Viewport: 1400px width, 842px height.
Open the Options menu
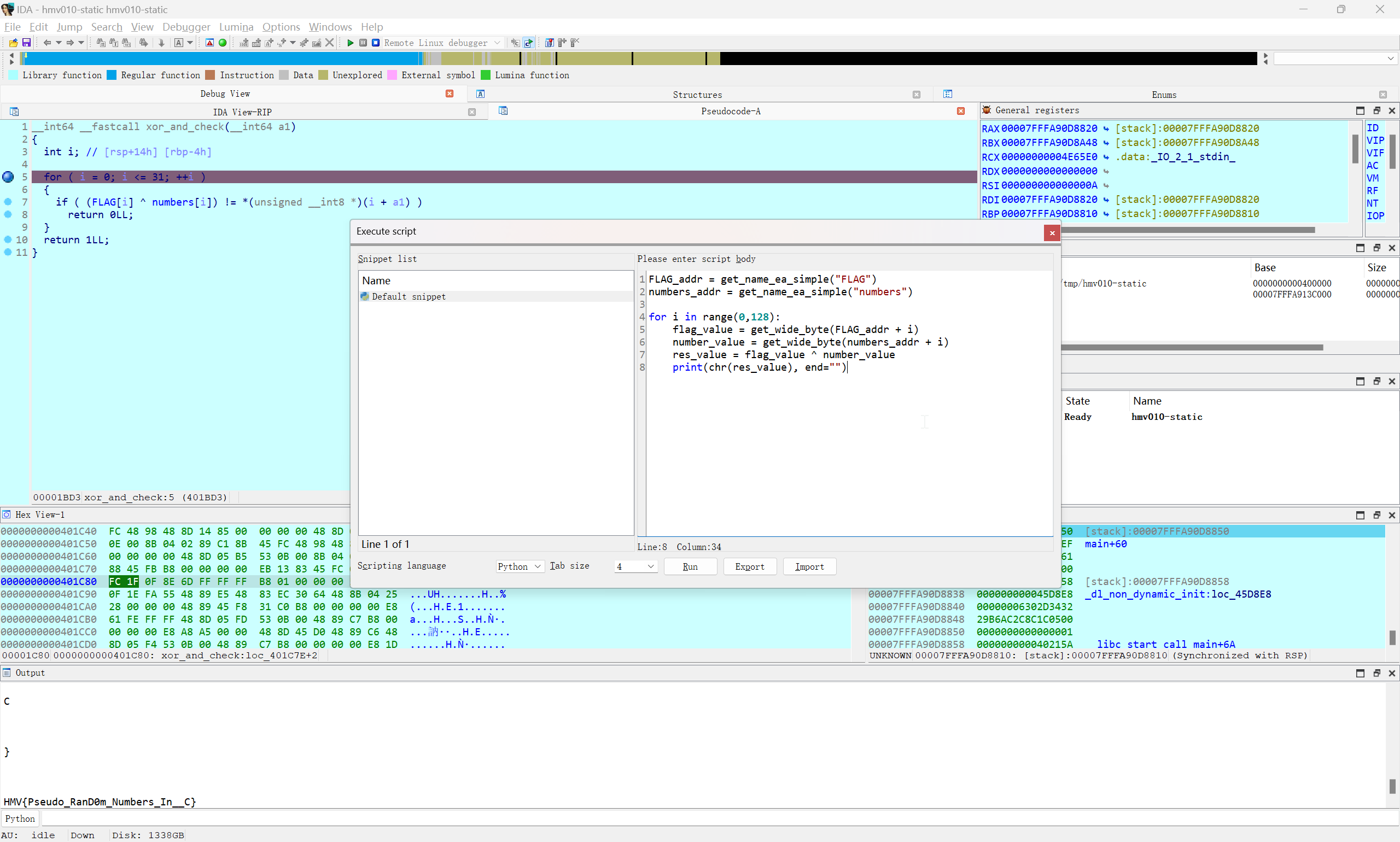(281, 27)
